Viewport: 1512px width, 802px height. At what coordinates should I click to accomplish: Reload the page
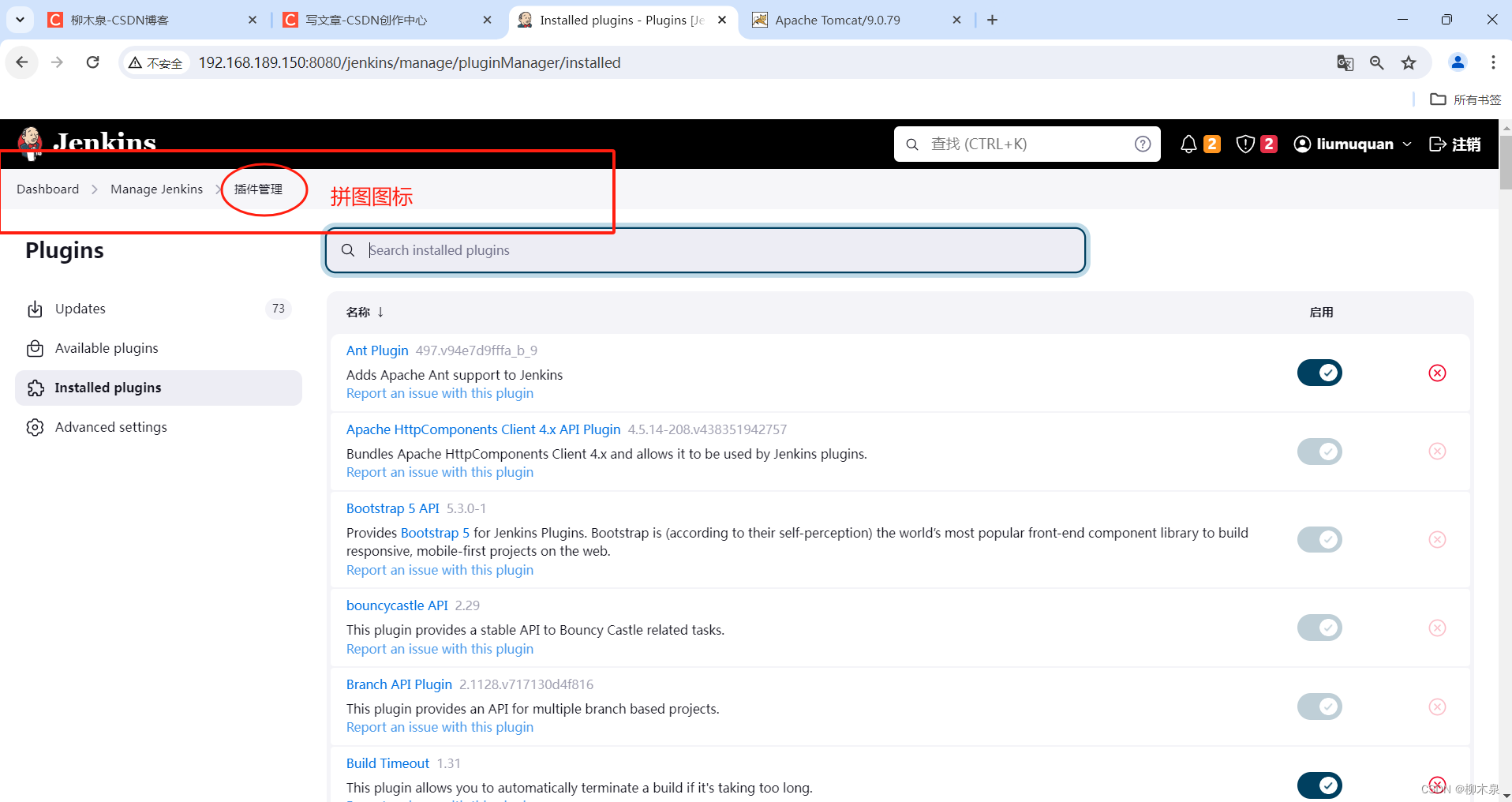point(92,62)
